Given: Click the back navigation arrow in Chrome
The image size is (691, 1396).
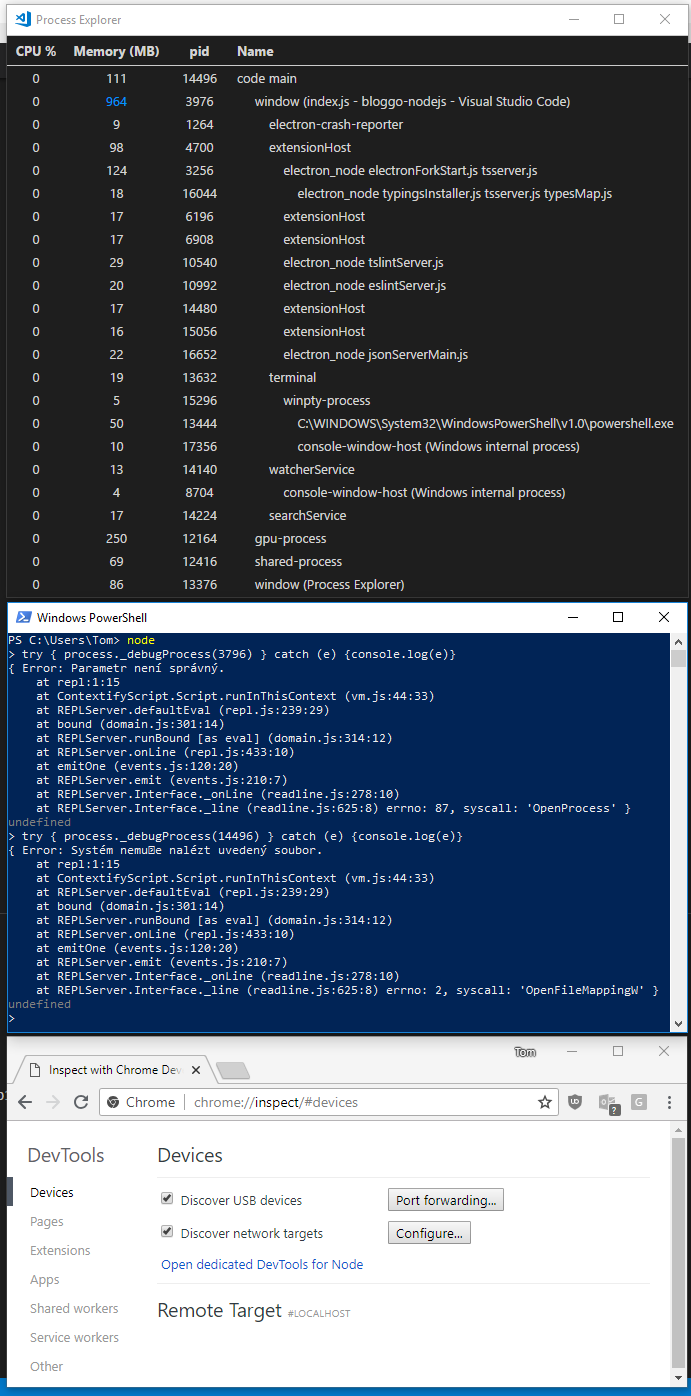Looking at the screenshot, I should (x=24, y=1101).
